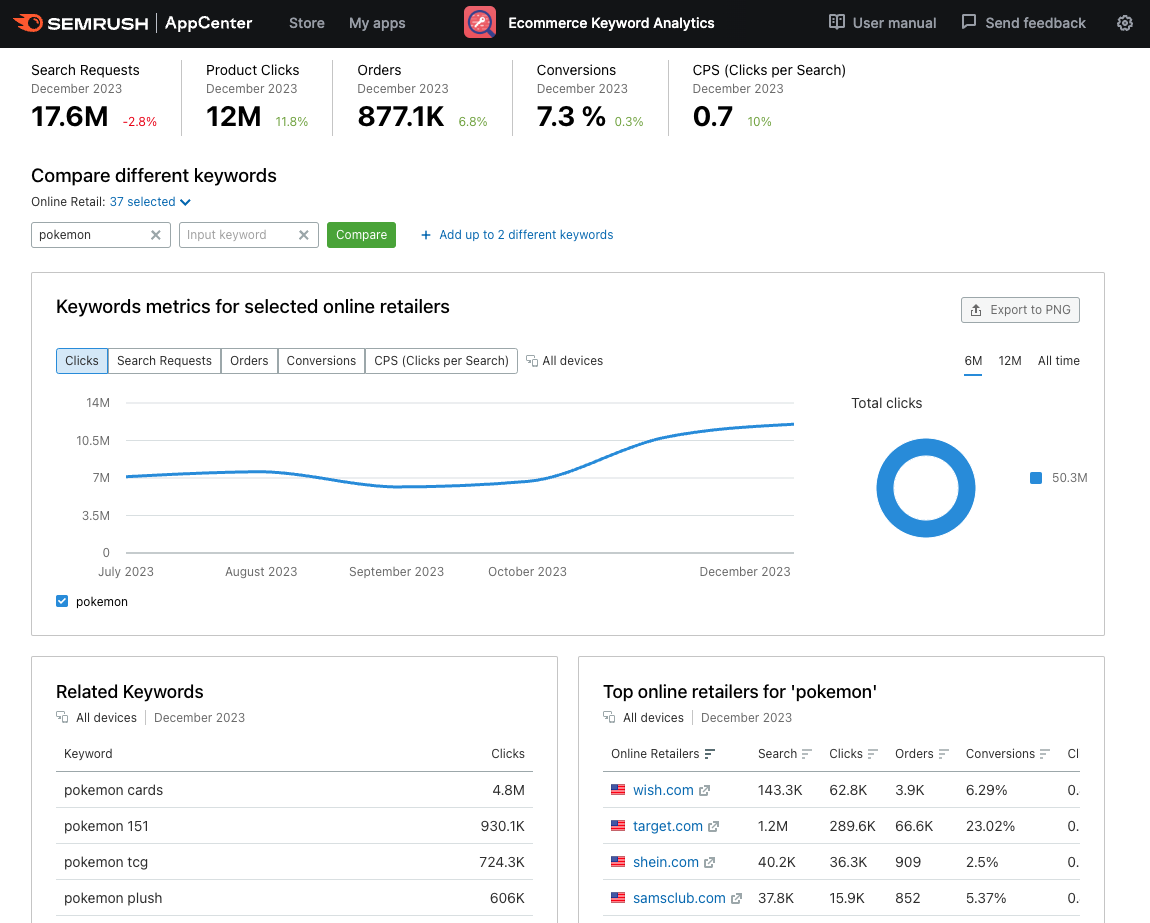Sort retailers by the Clicks column arrows
1150x923 pixels.
[x=874, y=753]
